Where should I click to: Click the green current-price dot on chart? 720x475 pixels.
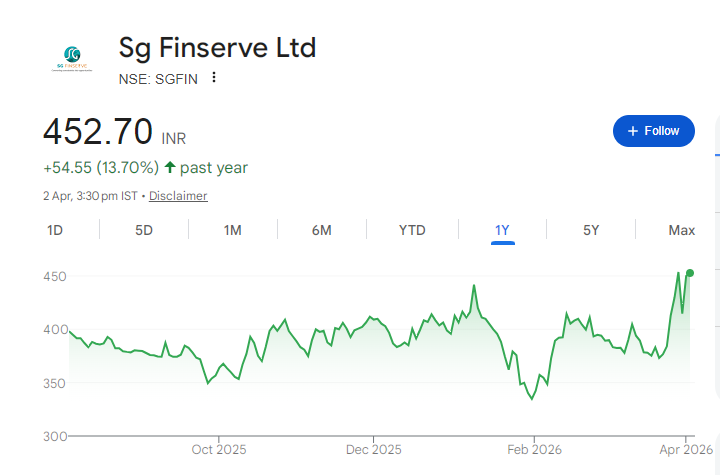click(690, 273)
